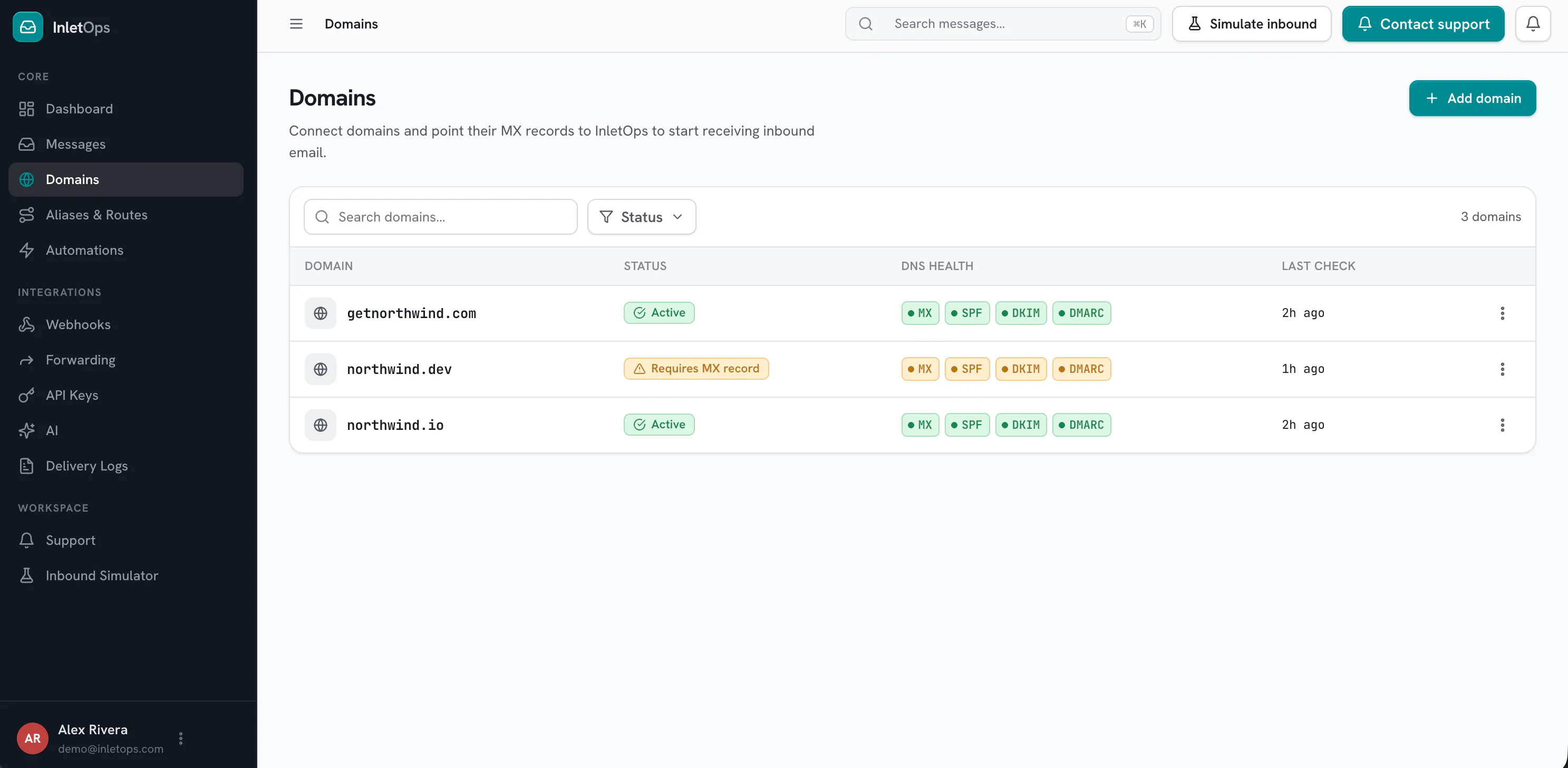Click the DMARC health badge for northwind.io

[x=1082, y=425]
